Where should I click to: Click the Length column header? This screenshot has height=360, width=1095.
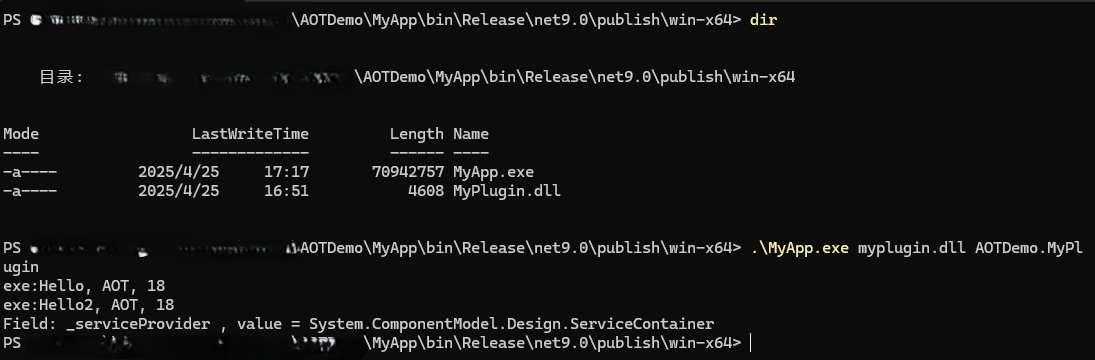click(x=416, y=133)
